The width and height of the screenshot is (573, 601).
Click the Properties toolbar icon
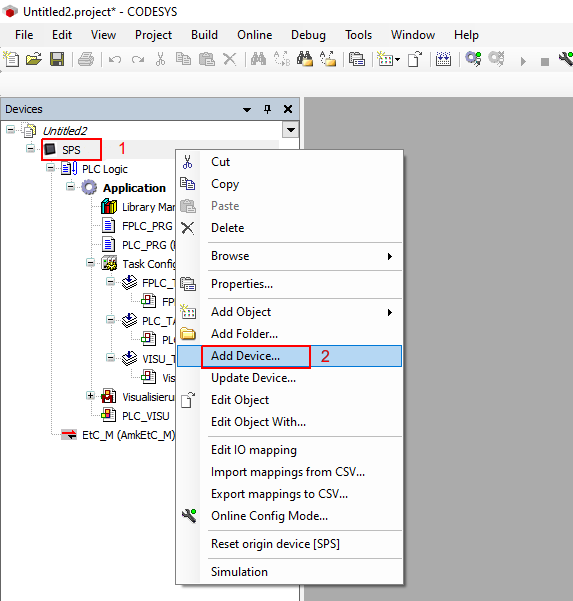coord(356,59)
